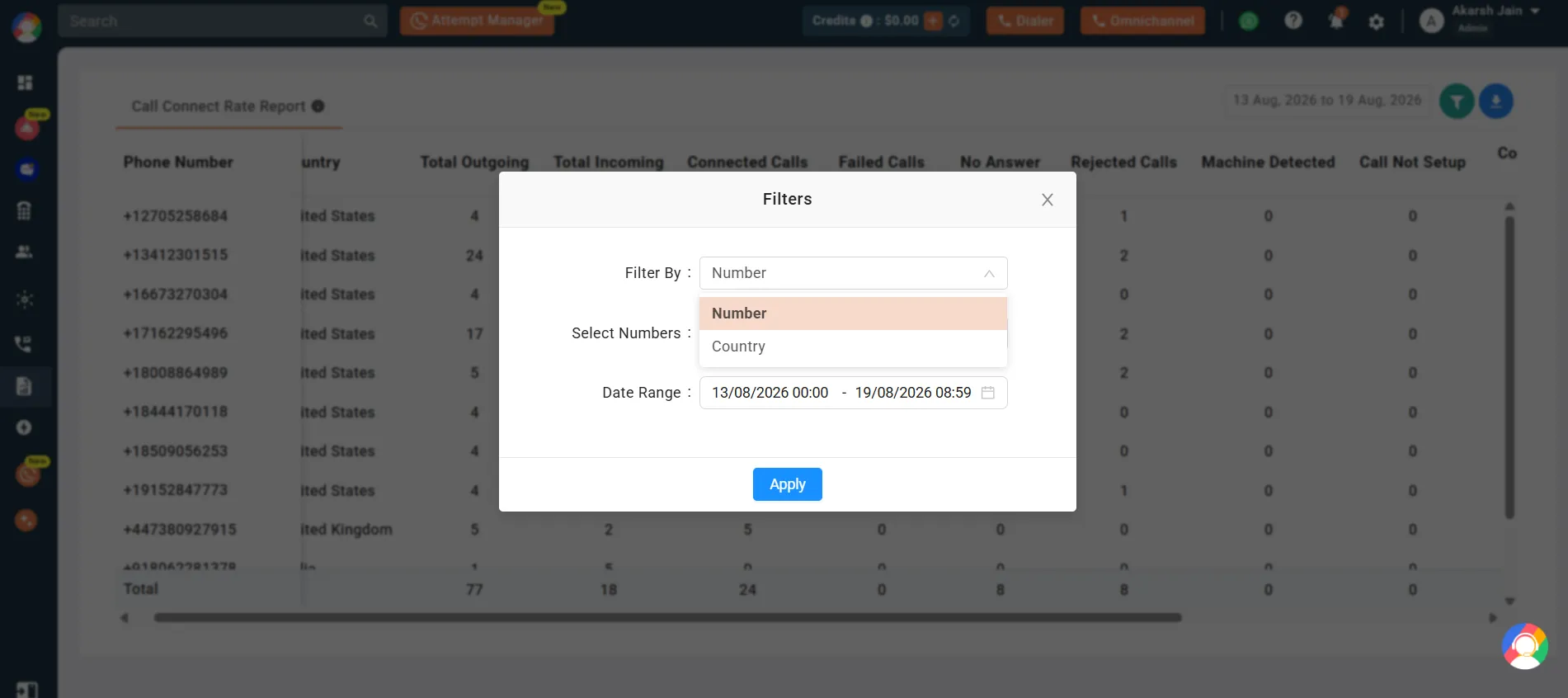Click the horizontal table scrollbar
This screenshot has width=1568, height=698.
[668, 617]
